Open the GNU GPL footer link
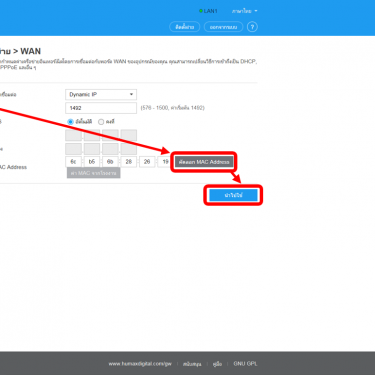Viewport: 375px width, 375px height. tap(245, 364)
